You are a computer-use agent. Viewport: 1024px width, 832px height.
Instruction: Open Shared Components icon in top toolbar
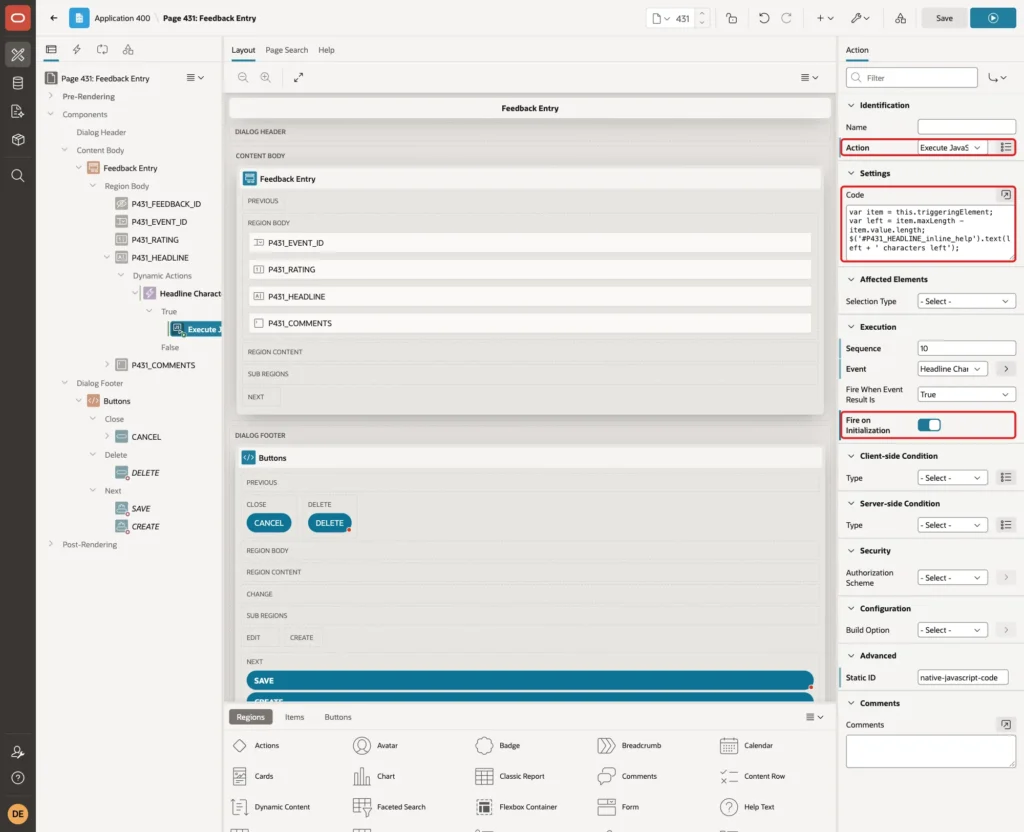click(x=900, y=18)
